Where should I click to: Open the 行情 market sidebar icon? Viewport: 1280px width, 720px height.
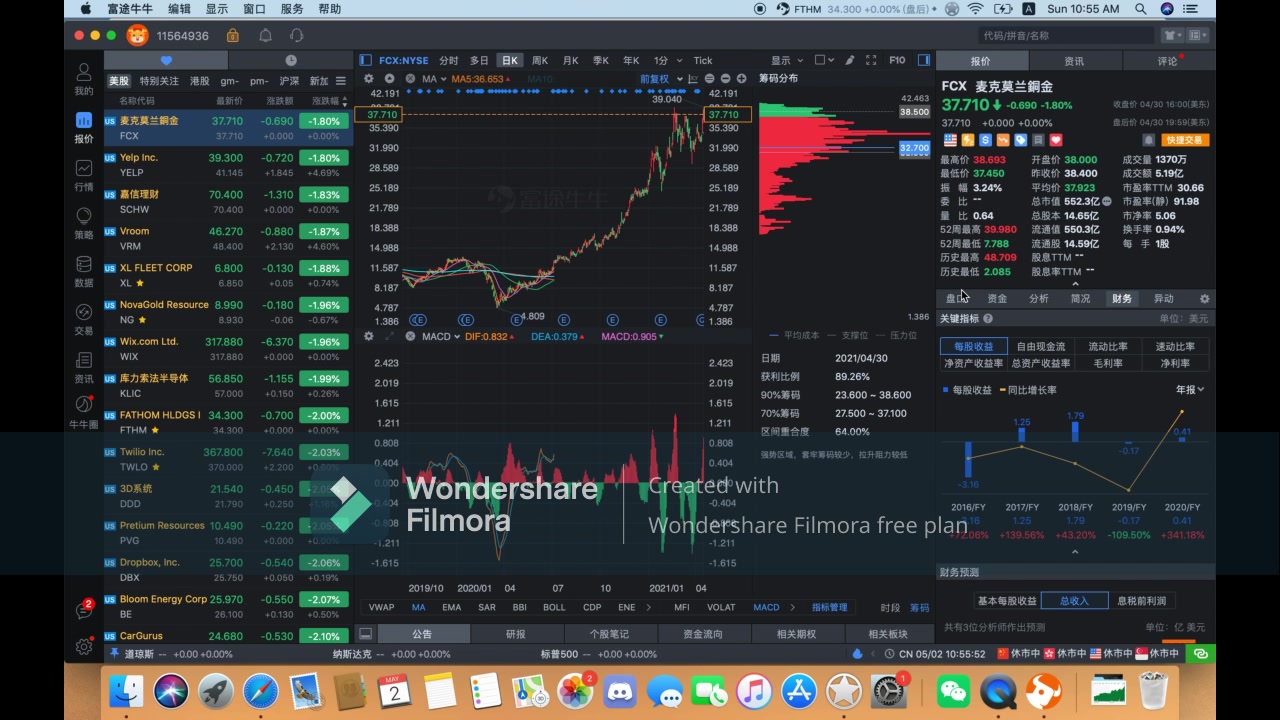click(84, 175)
